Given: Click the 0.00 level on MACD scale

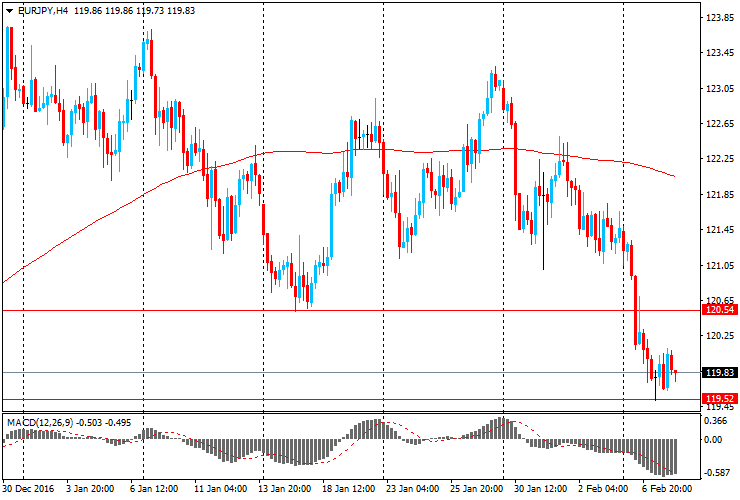Looking at the screenshot, I should 716,439.
